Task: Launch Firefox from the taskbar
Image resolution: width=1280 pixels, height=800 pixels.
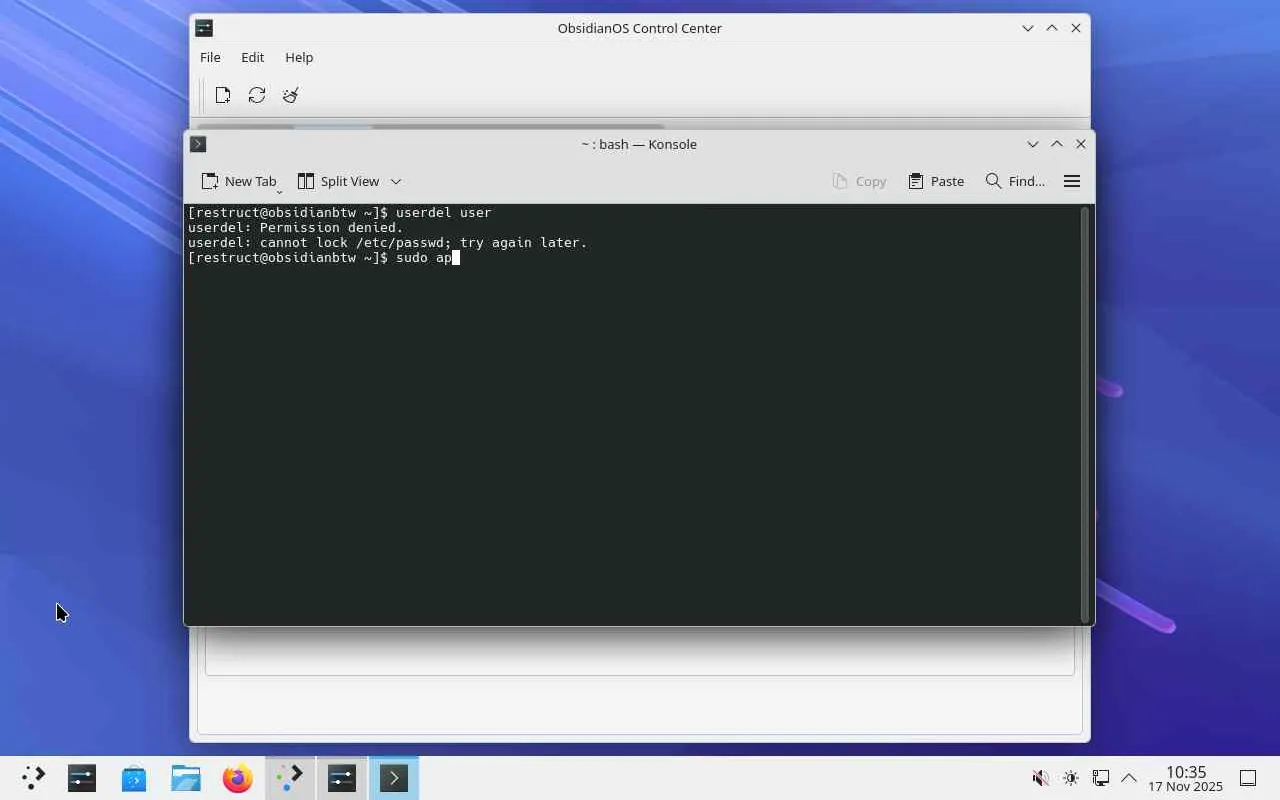Action: 238,778
